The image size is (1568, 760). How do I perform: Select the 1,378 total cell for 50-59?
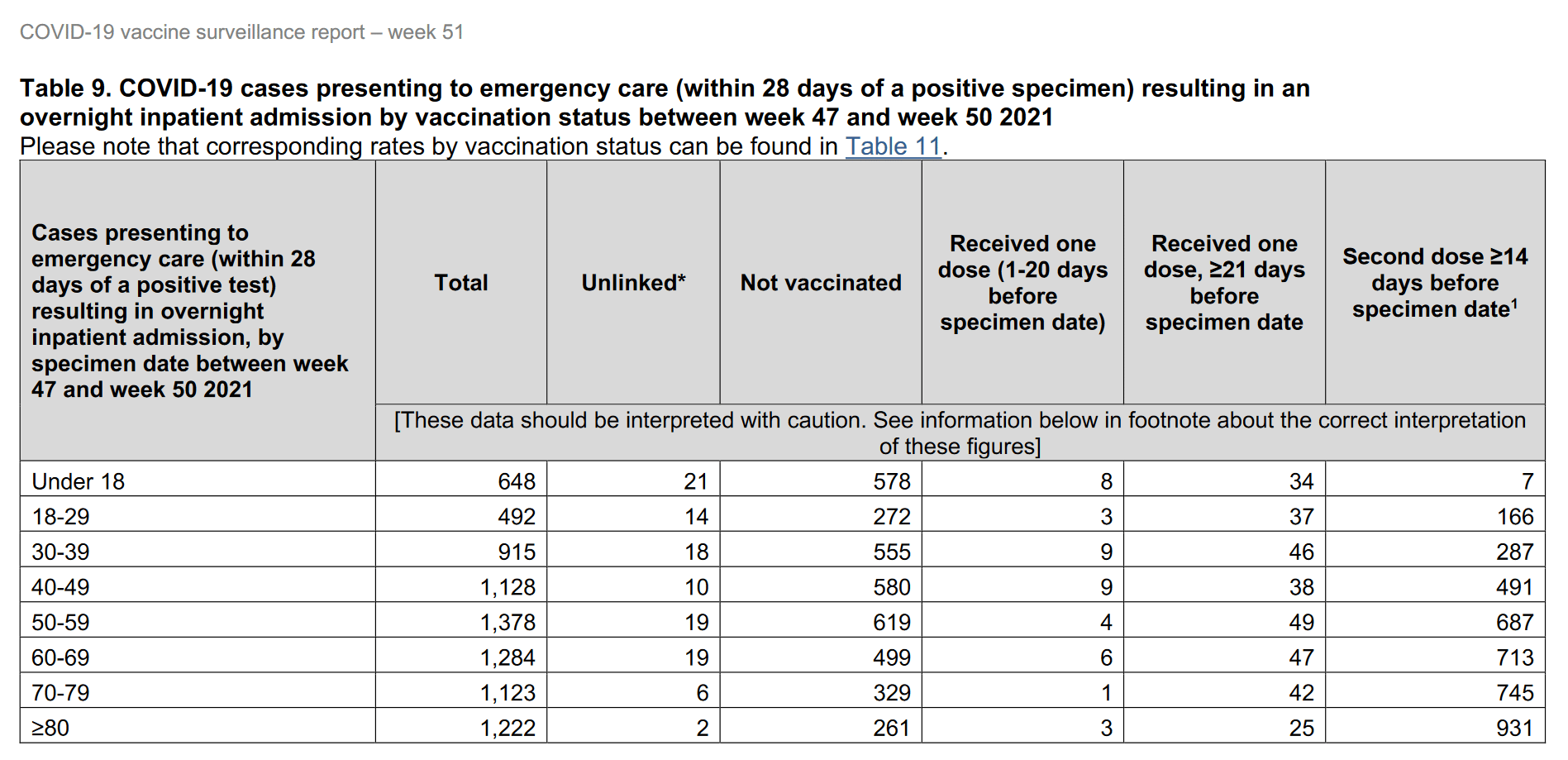coord(508,622)
